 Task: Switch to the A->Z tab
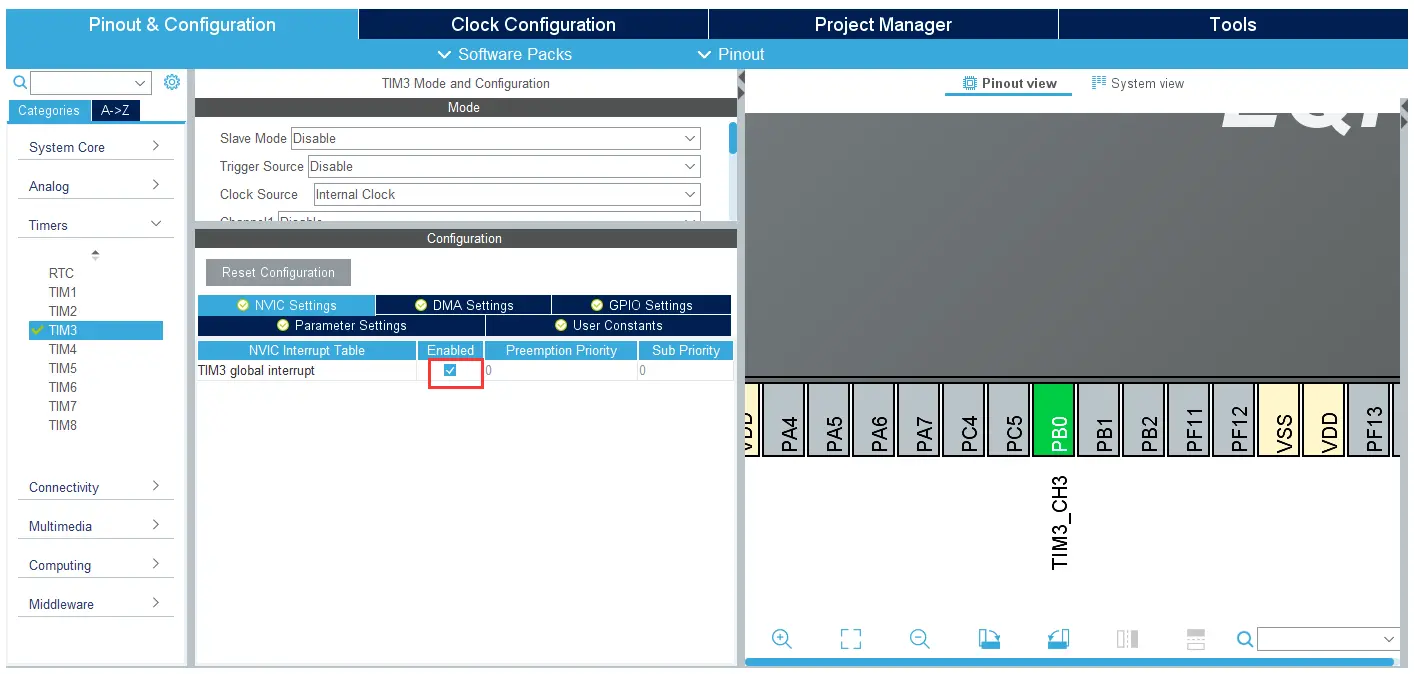[x=116, y=110]
